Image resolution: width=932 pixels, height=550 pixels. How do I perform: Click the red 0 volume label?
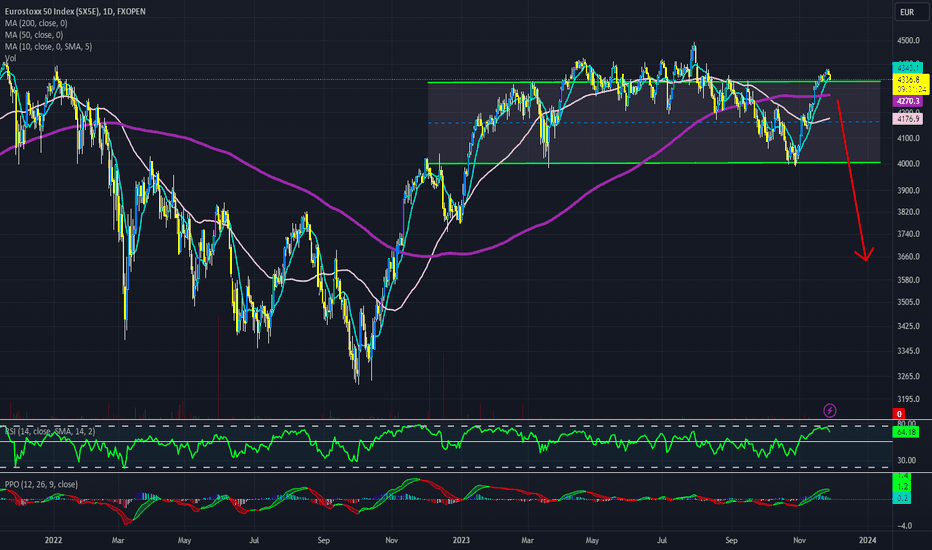[899, 414]
